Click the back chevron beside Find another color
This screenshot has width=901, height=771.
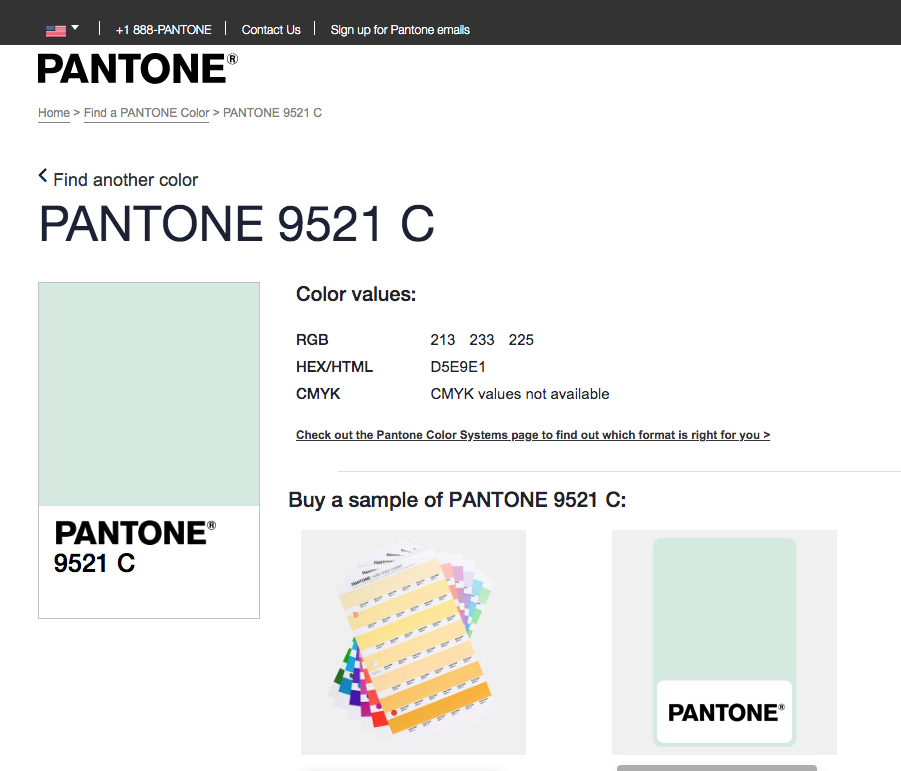[x=43, y=176]
